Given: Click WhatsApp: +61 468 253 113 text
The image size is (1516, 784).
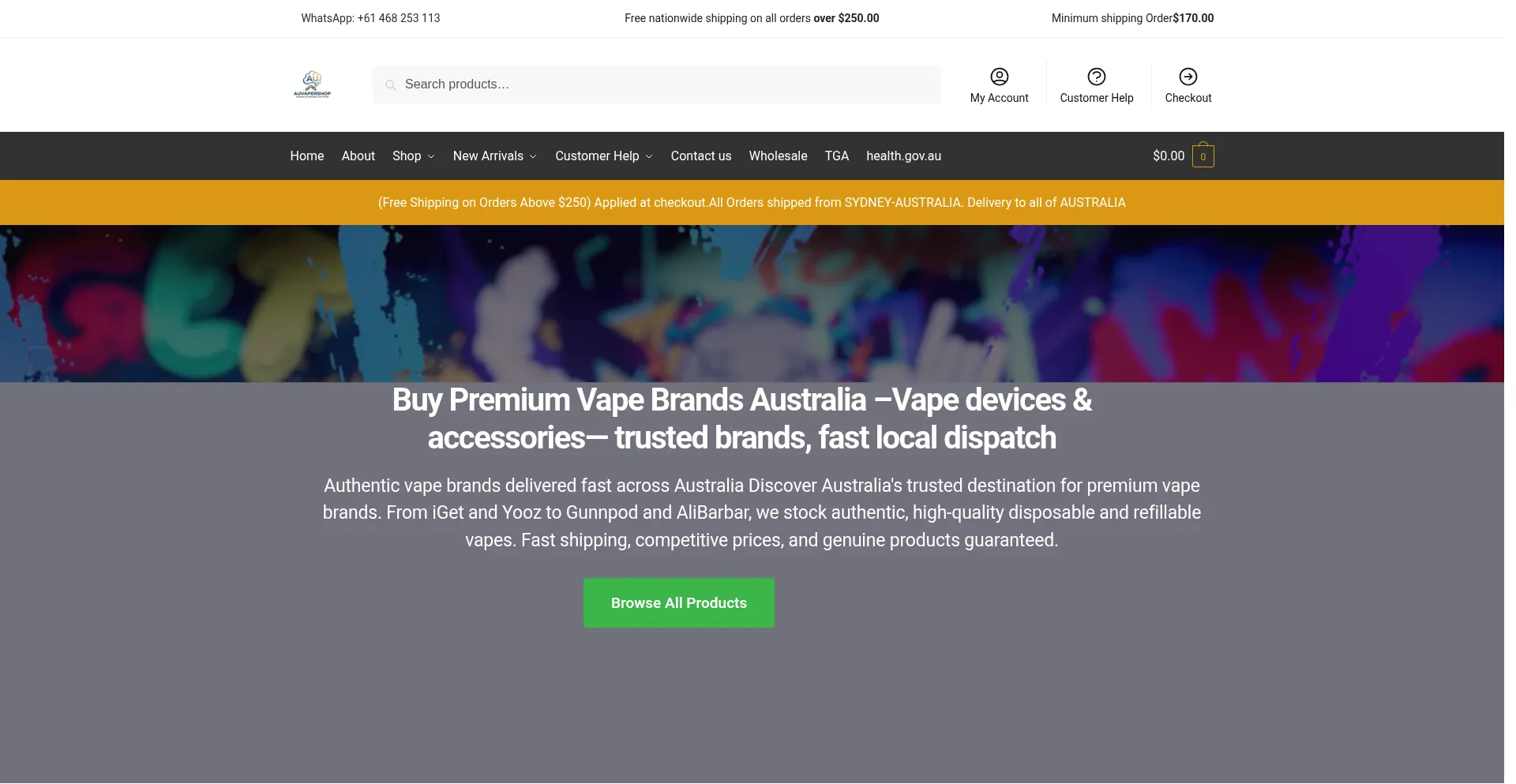Looking at the screenshot, I should pos(370,18).
